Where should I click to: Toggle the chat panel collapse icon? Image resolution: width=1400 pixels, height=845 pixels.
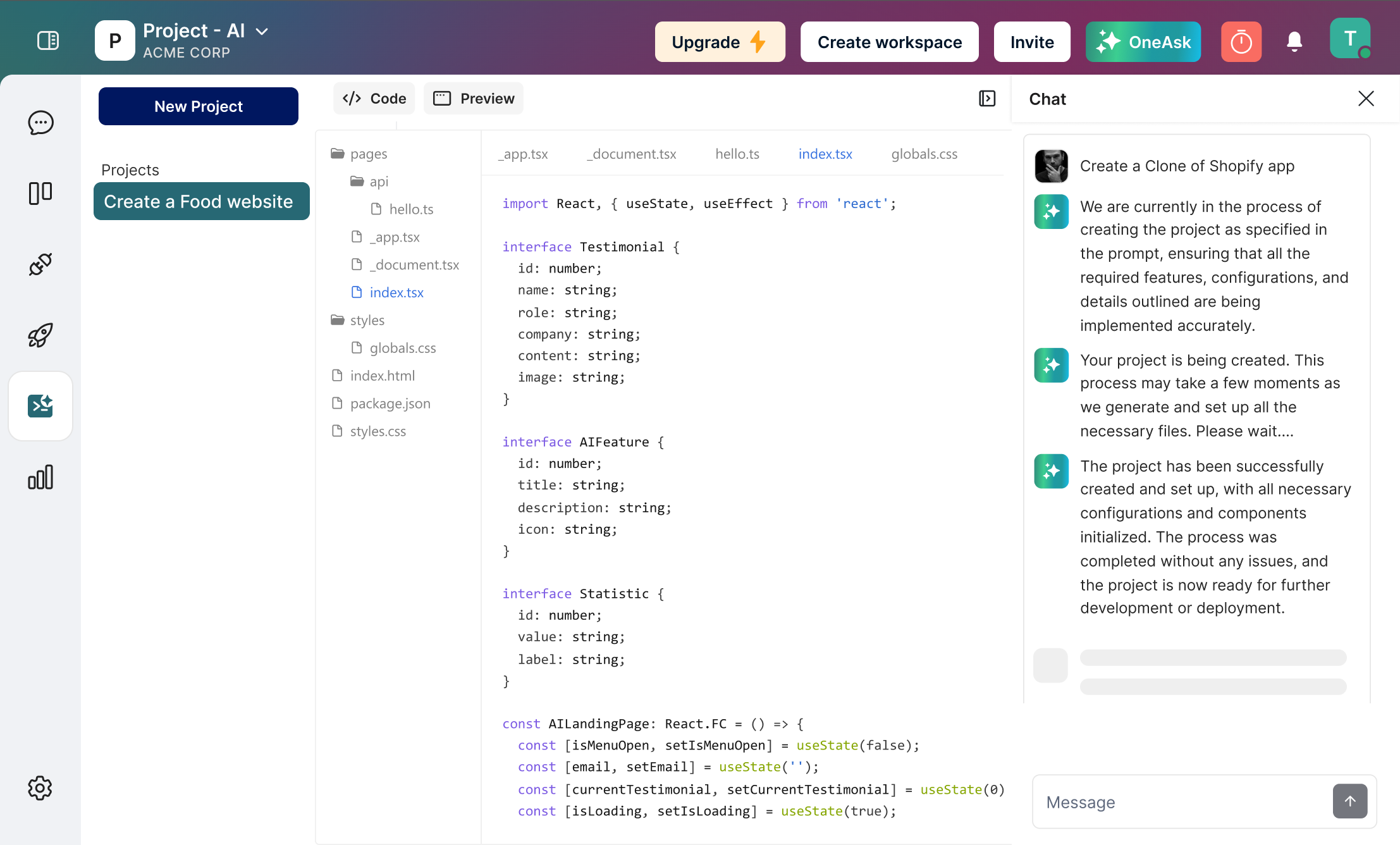tap(987, 99)
